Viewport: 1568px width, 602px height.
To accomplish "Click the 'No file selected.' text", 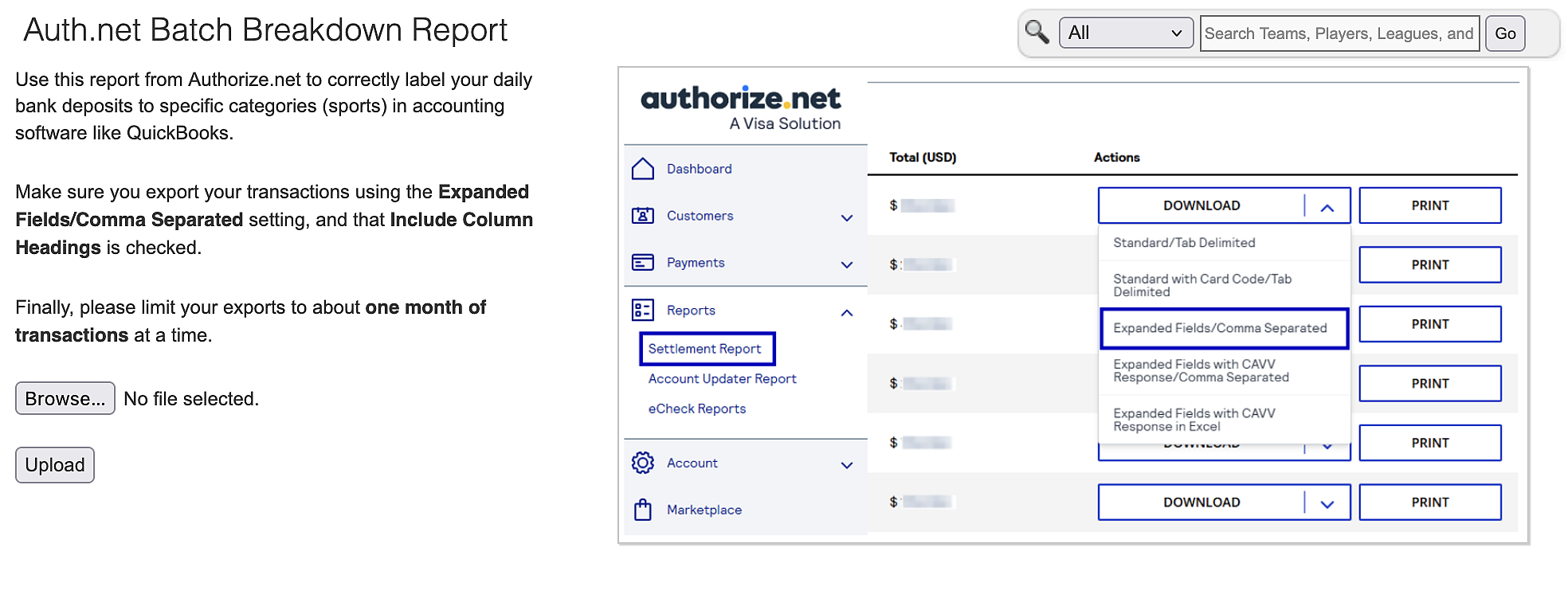I will point(191,399).
